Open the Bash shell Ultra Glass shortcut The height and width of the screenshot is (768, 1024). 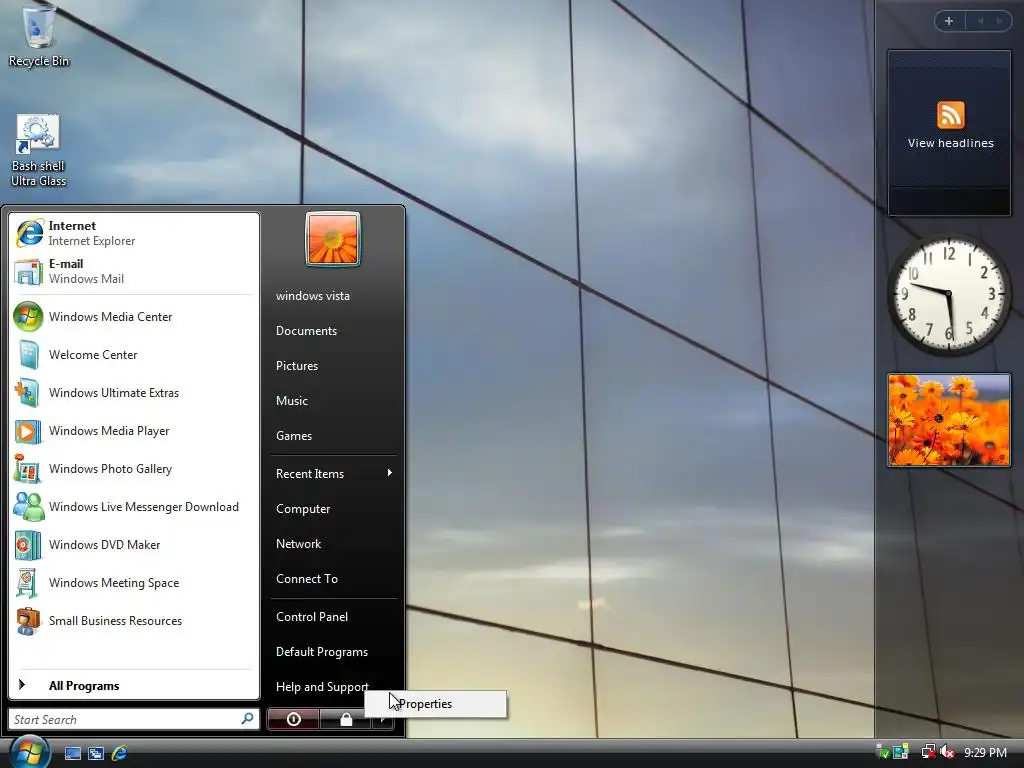[x=38, y=151]
